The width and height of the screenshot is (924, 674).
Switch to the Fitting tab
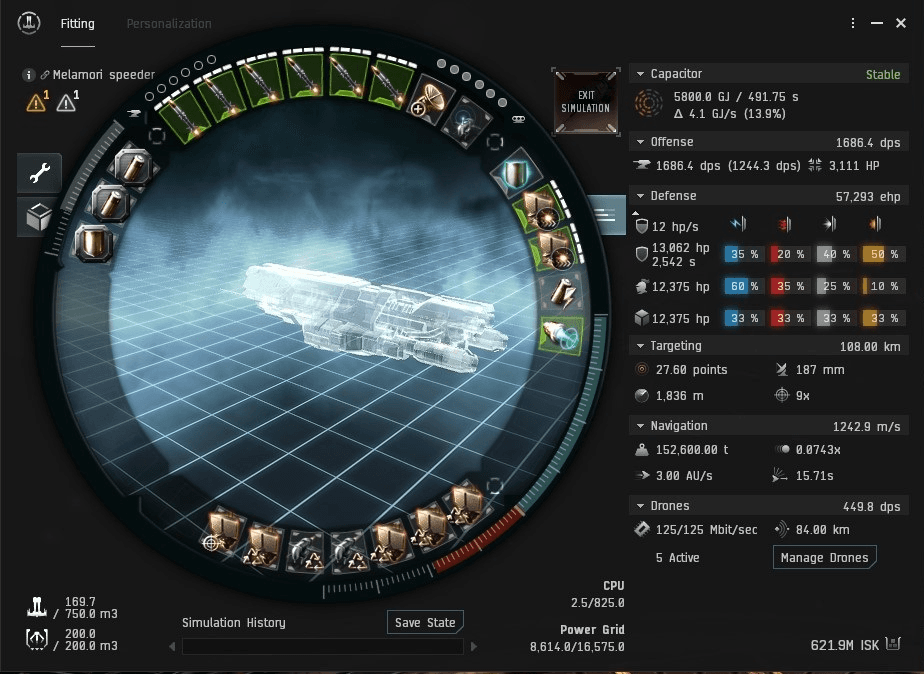point(77,24)
